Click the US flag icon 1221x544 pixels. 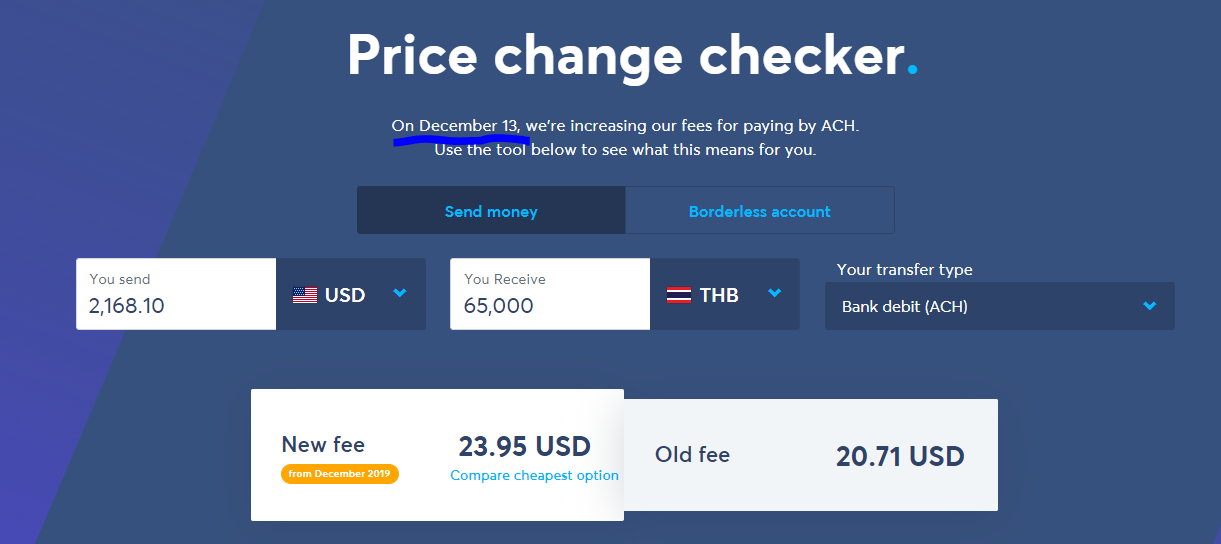point(305,295)
